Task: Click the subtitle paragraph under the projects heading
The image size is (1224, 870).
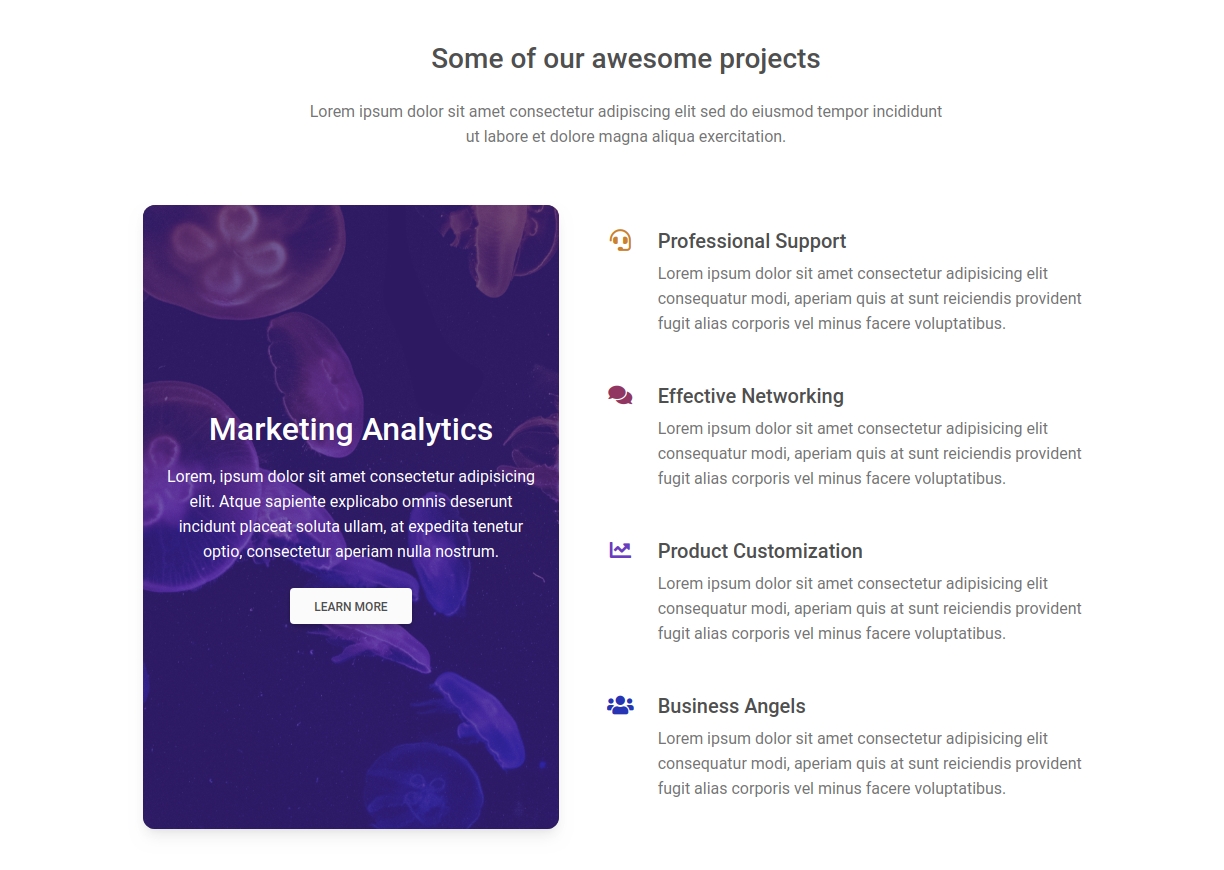Action: (x=626, y=124)
